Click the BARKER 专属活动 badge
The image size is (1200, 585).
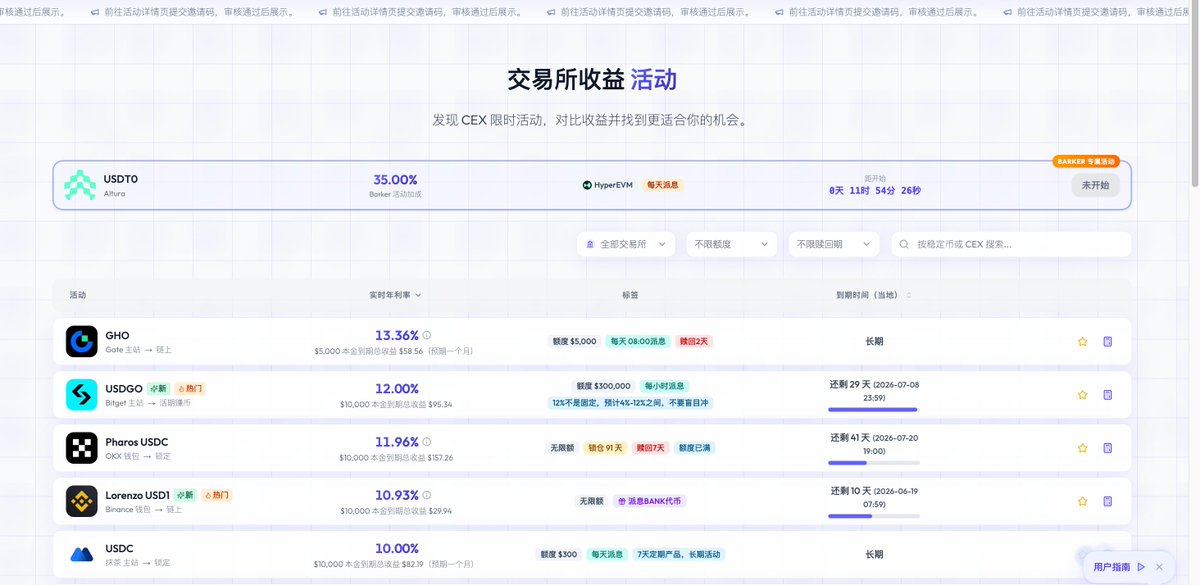[1085, 161]
